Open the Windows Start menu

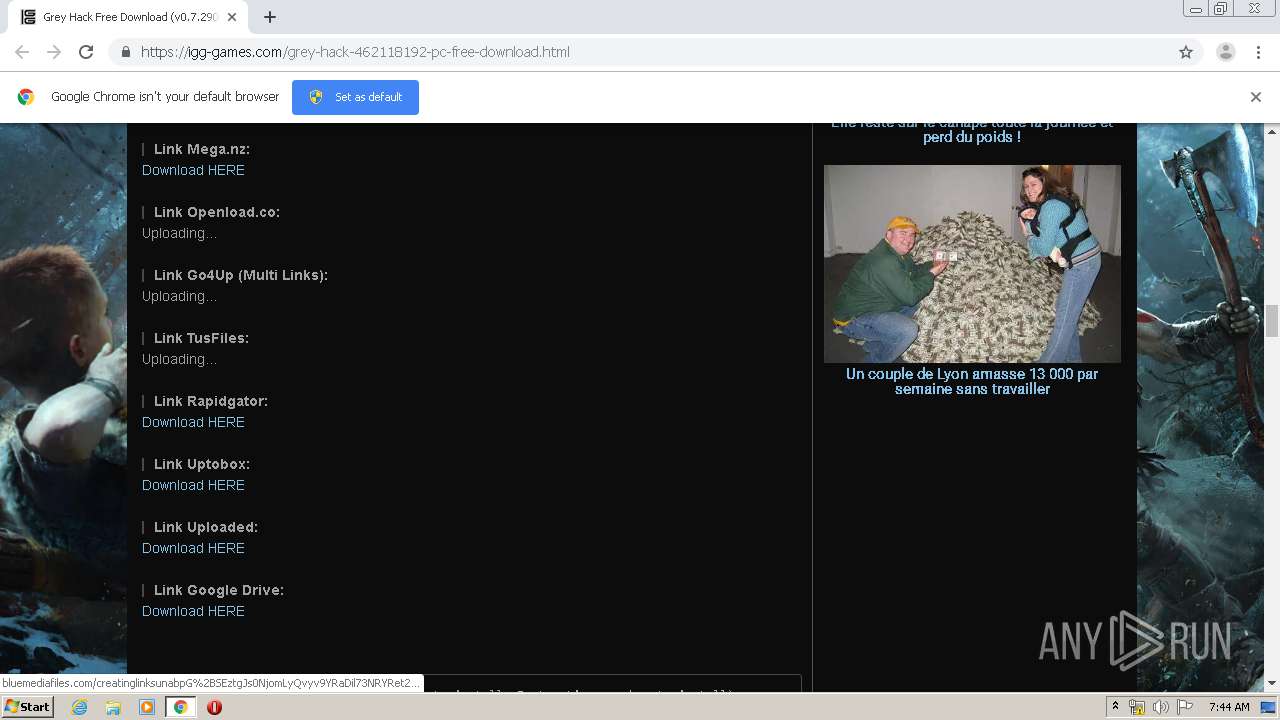27,706
